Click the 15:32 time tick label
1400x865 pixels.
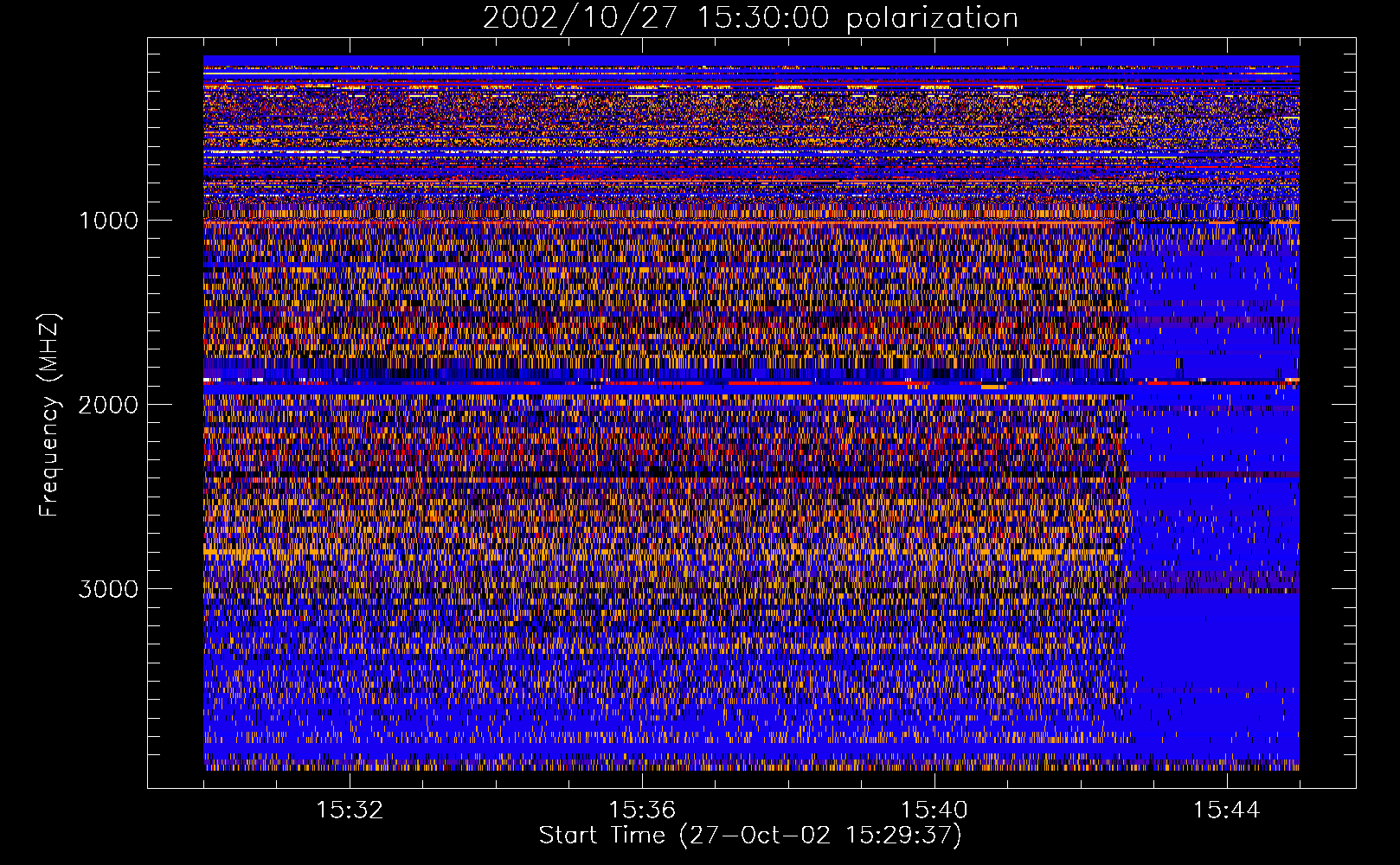point(350,811)
